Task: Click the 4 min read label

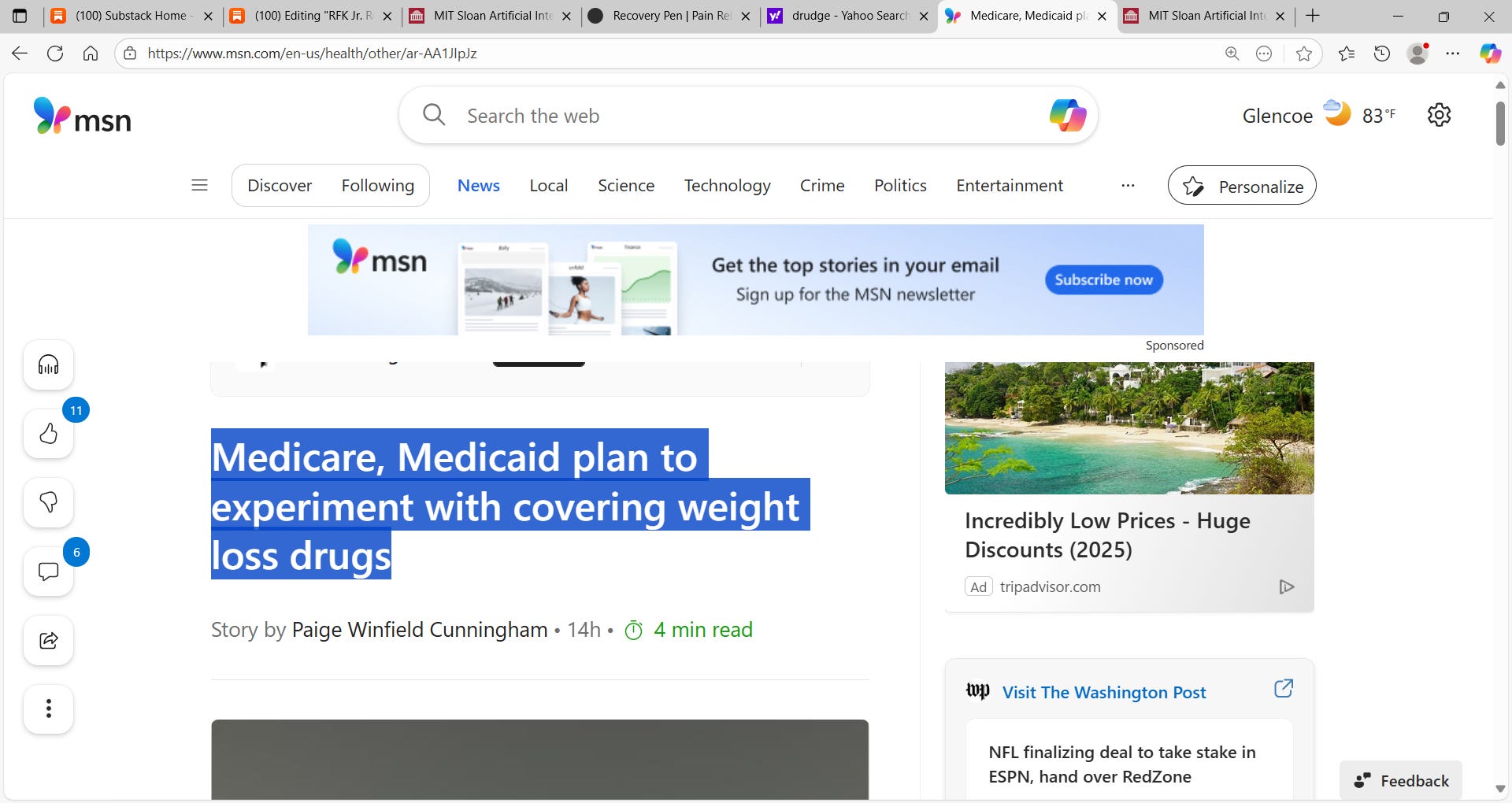Action: click(x=702, y=630)
